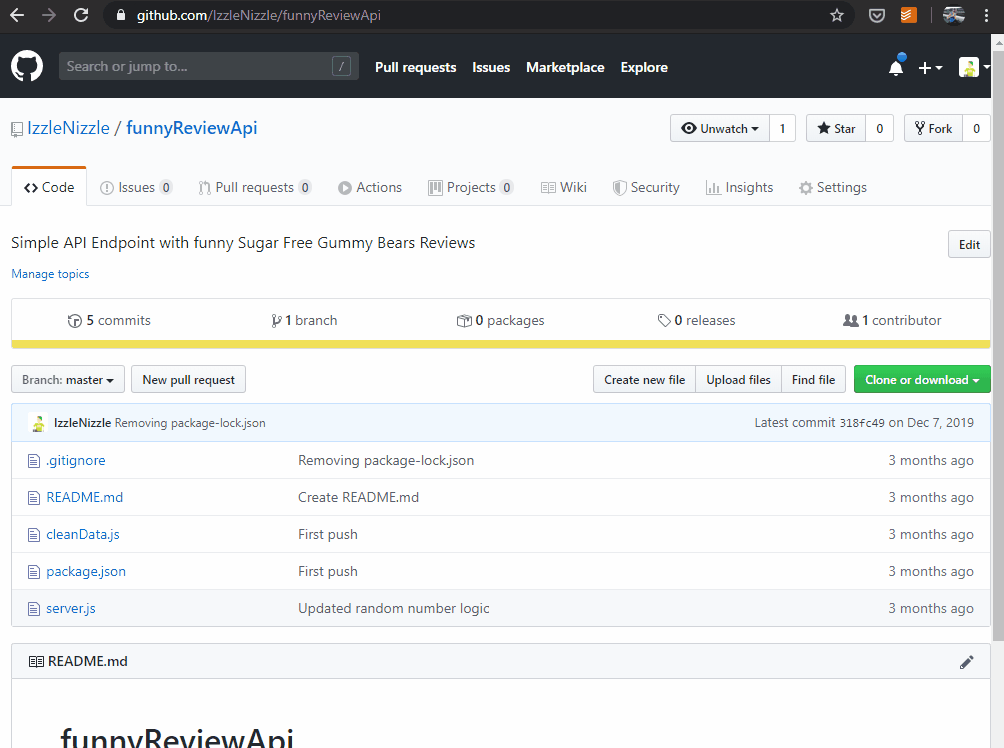This screenshot has height=748, width=1004.
Task: Open Issues in top navigation
Action: tap(491, 67)
